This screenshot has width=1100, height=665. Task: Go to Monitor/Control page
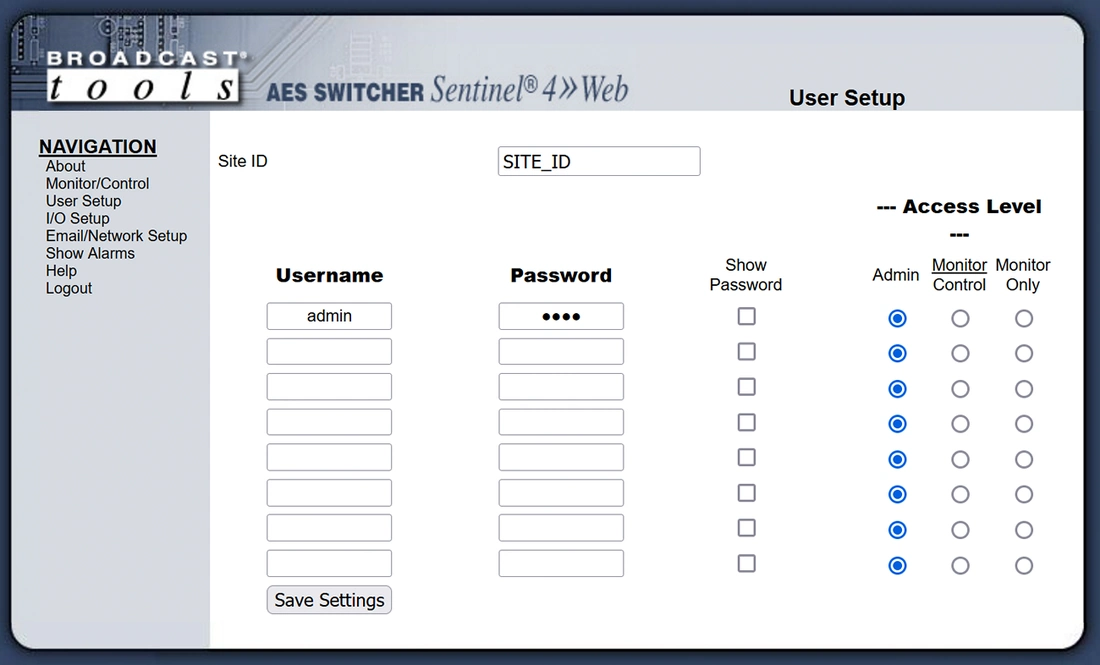pos(98,184)
